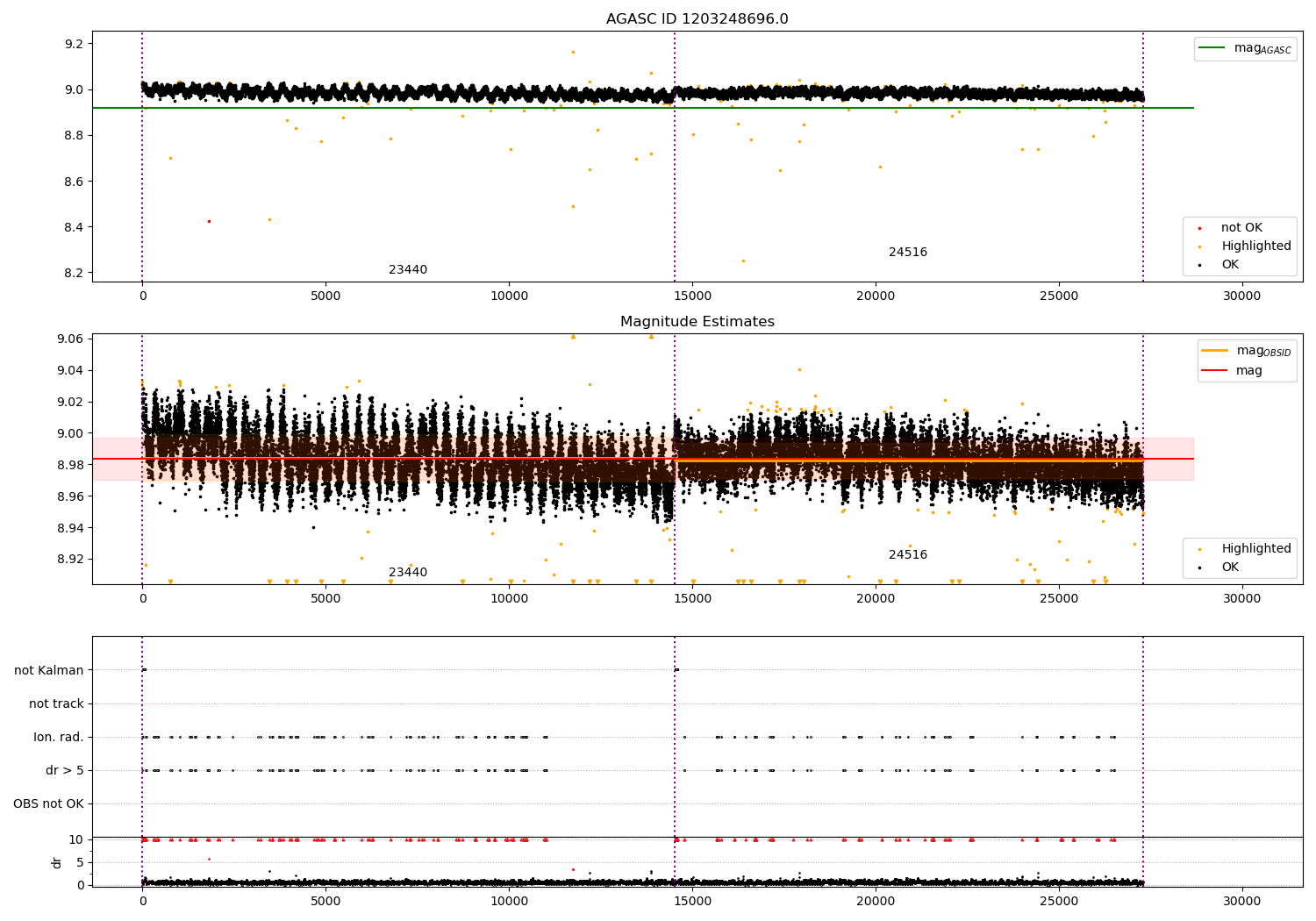The width and height of the screenshot is (1316, 921).
Task: Click obsid label 23440 in top plot
Action: coord(408,270)
